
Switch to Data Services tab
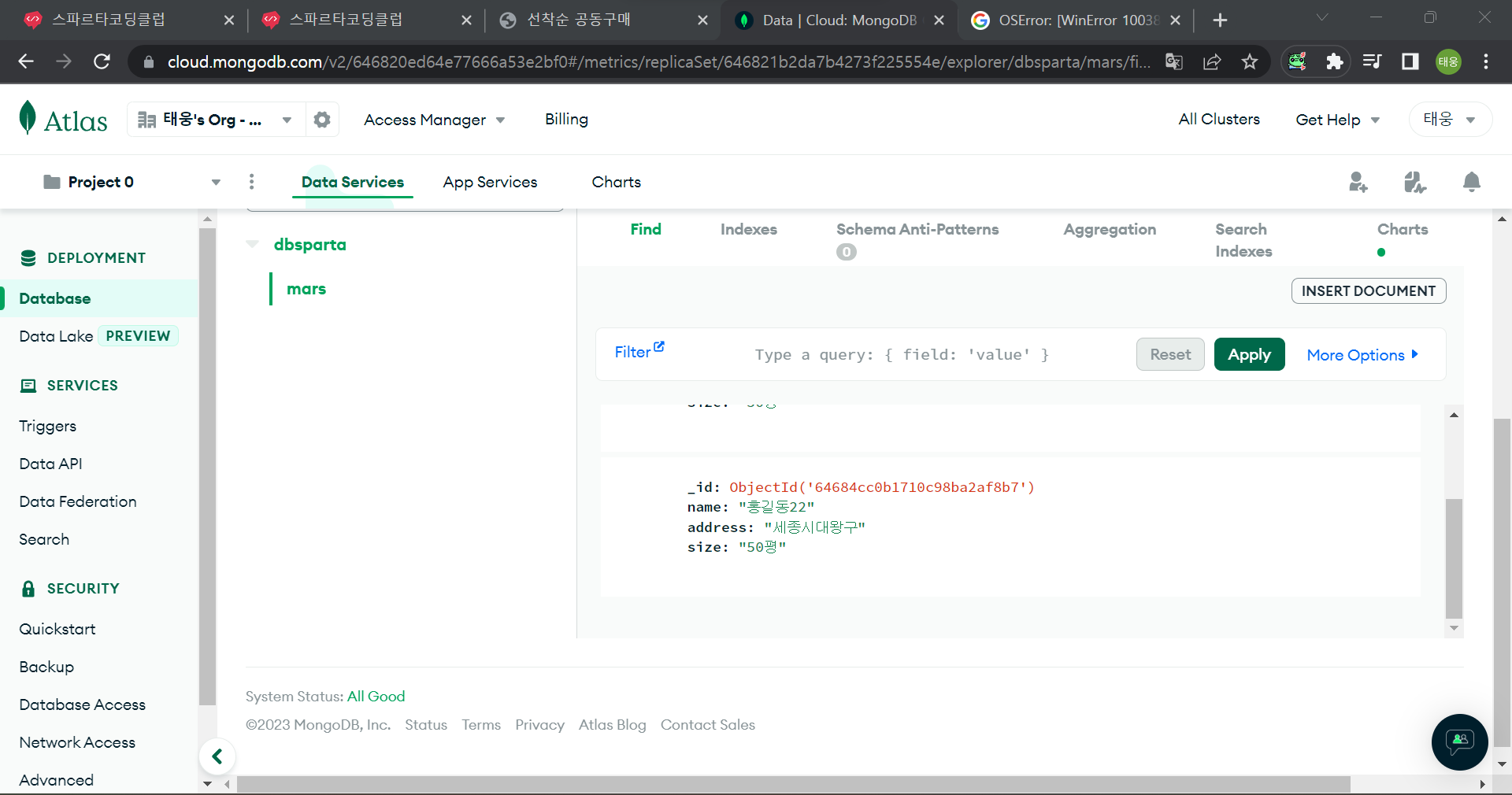(x=353, y=182)
